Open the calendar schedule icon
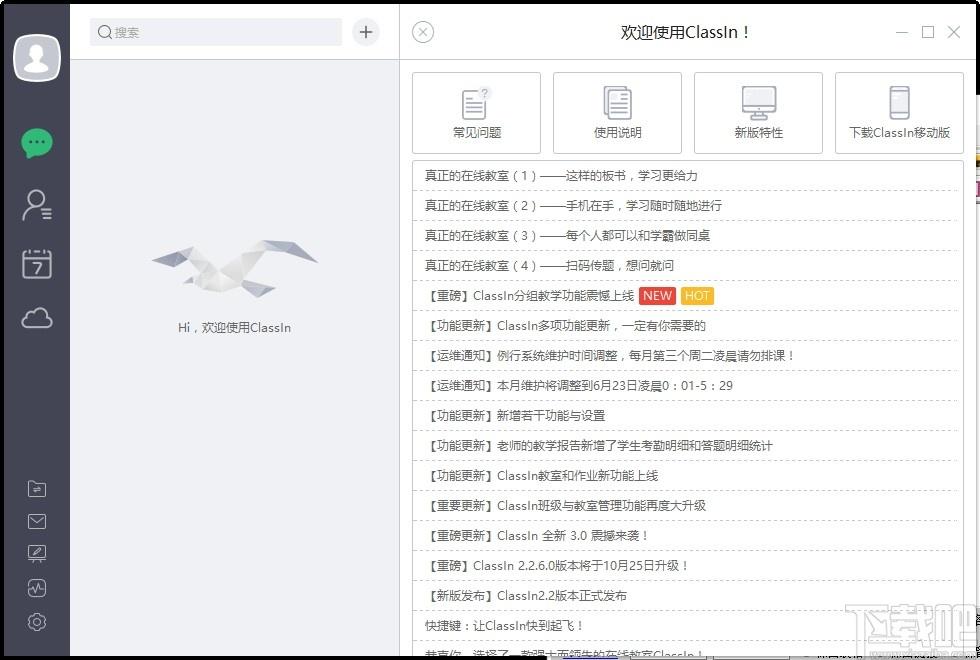This screenshot has height=660, width=980. pos(37,264)
